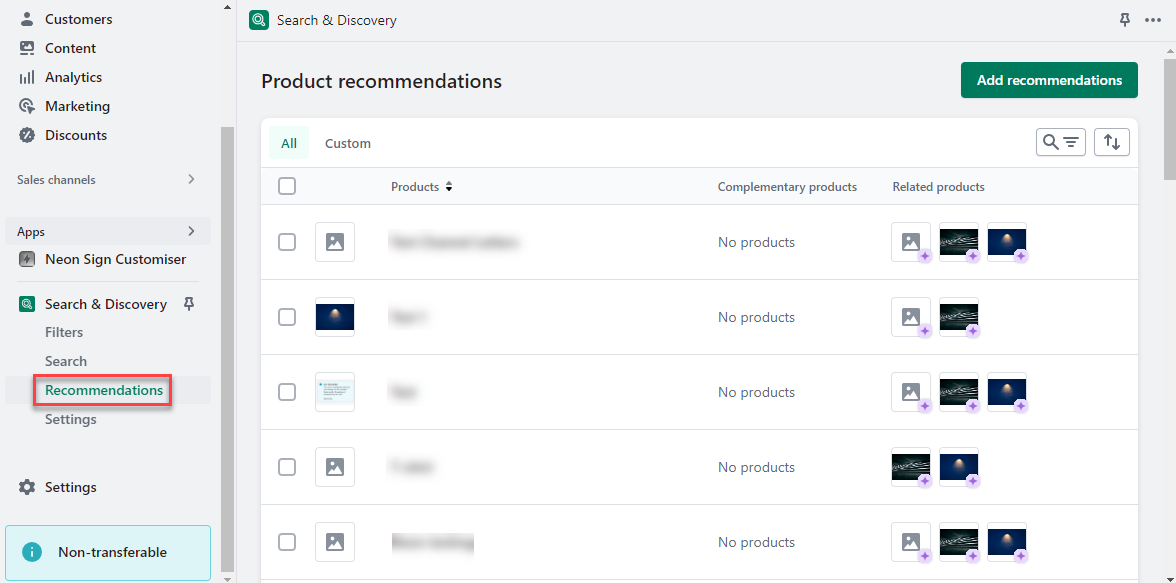Check the first product row checkbox

287,242
